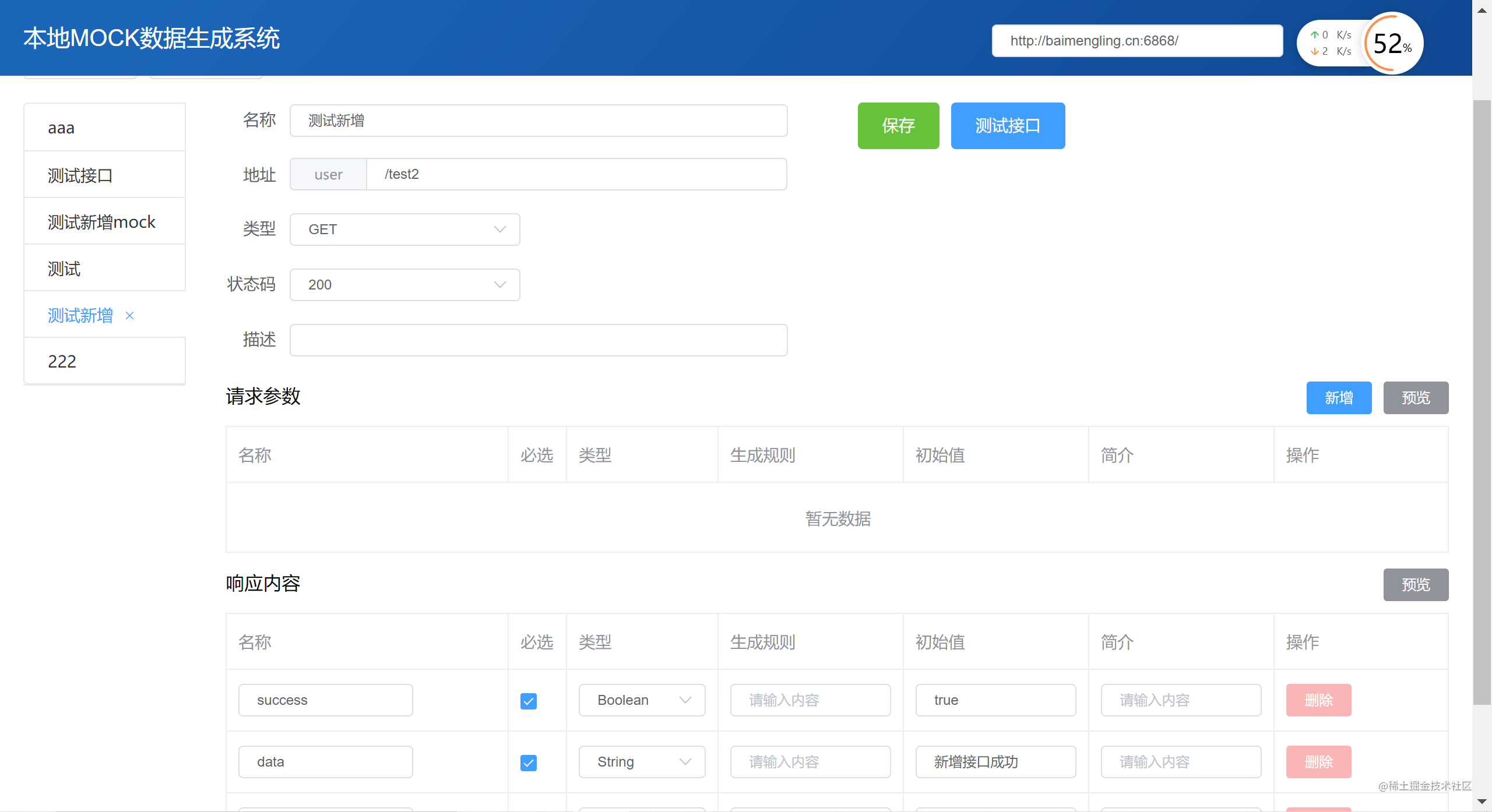Close the 测试新增 sidebar item

(130, 316)
